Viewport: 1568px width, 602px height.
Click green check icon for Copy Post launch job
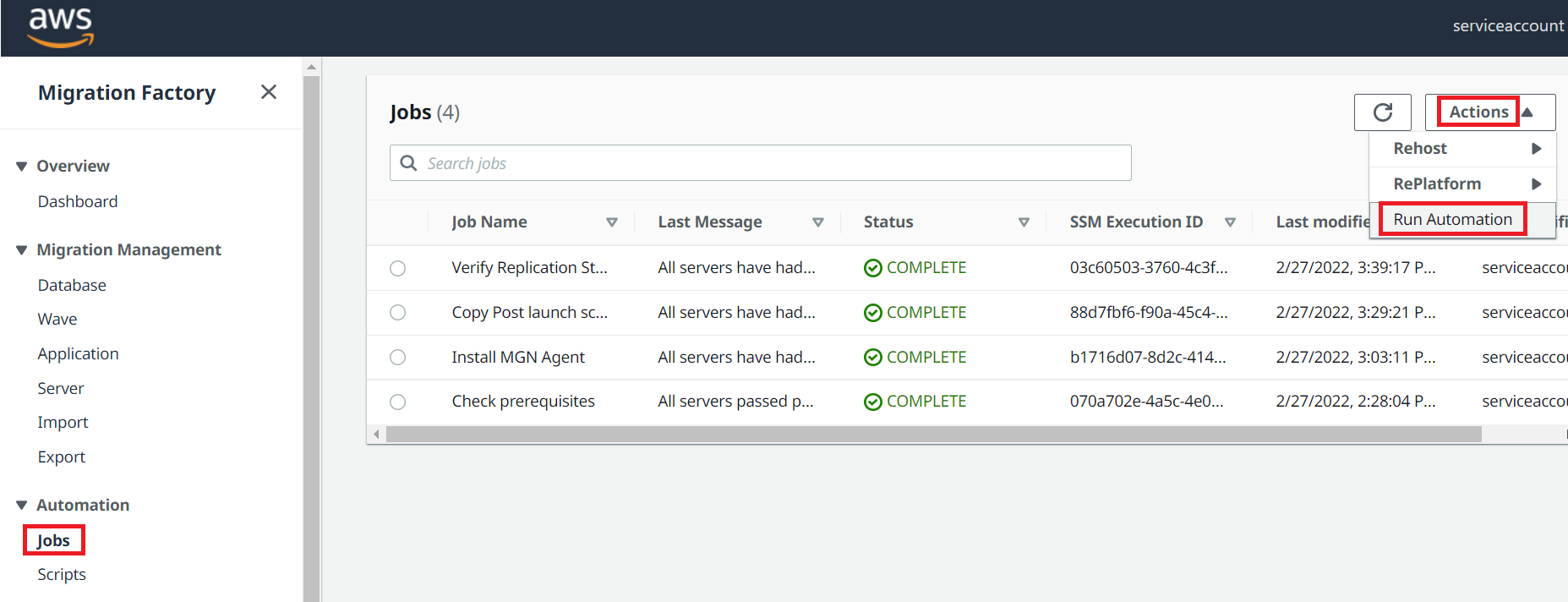tap(873, 313)
